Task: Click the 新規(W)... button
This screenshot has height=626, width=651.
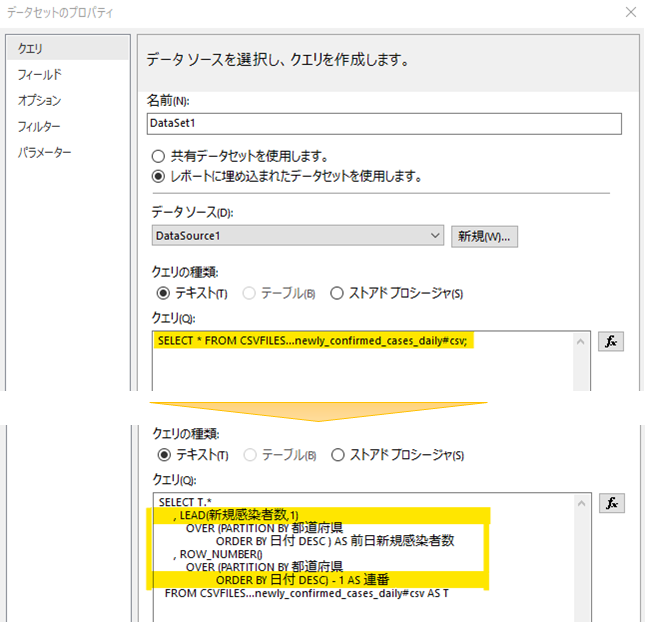Action: pos(484,236)
